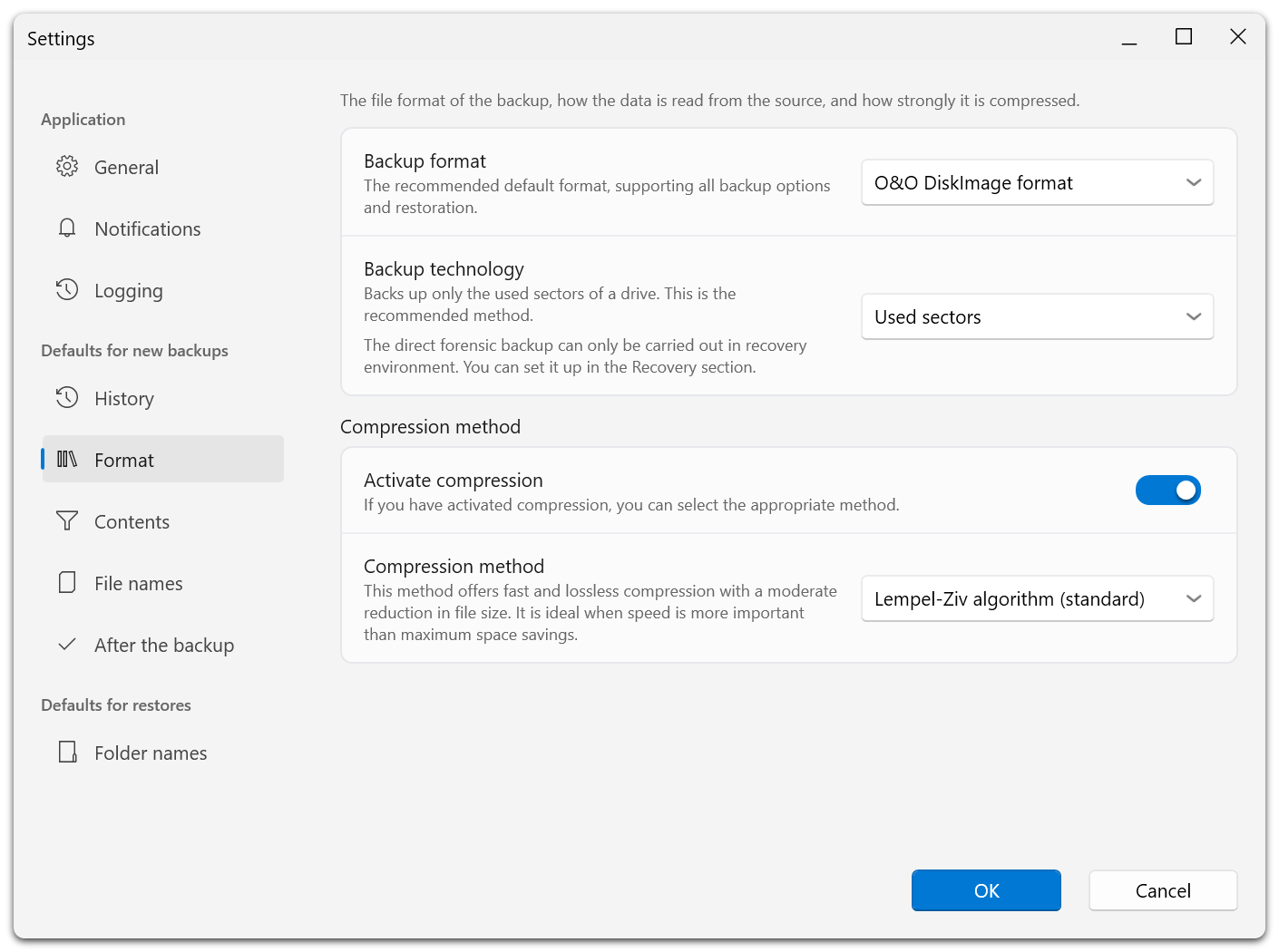
Task: Maximize the Settings window
Action: [x=1184, y=37]
